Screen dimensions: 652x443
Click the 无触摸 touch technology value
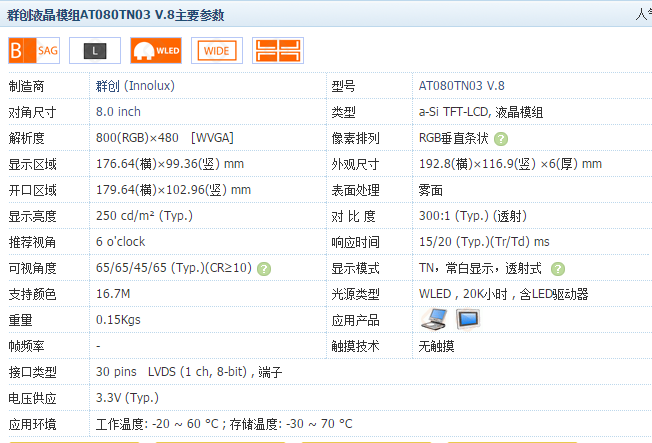point(437,346)
